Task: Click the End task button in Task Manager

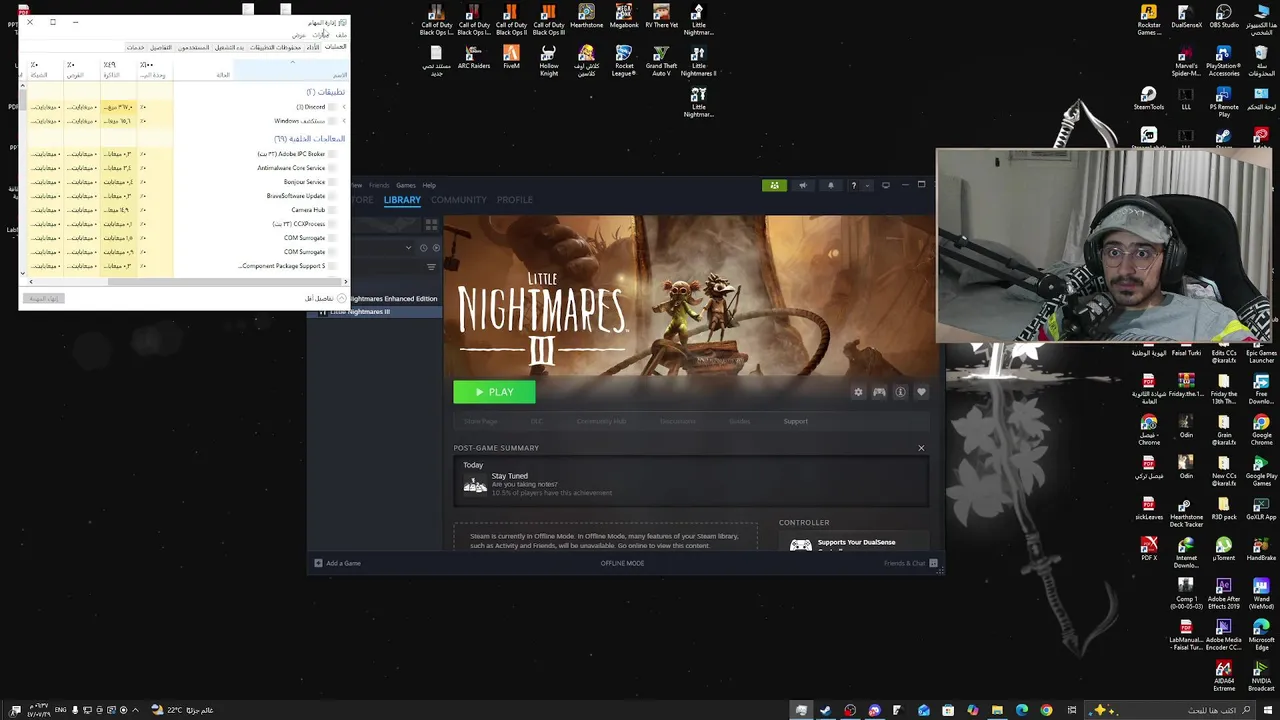Action: tap(44, 298)
